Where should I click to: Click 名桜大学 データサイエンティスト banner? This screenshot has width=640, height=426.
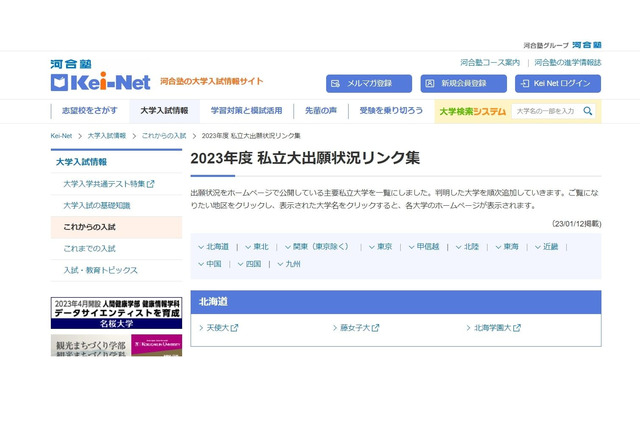click(x=116, y=313)
